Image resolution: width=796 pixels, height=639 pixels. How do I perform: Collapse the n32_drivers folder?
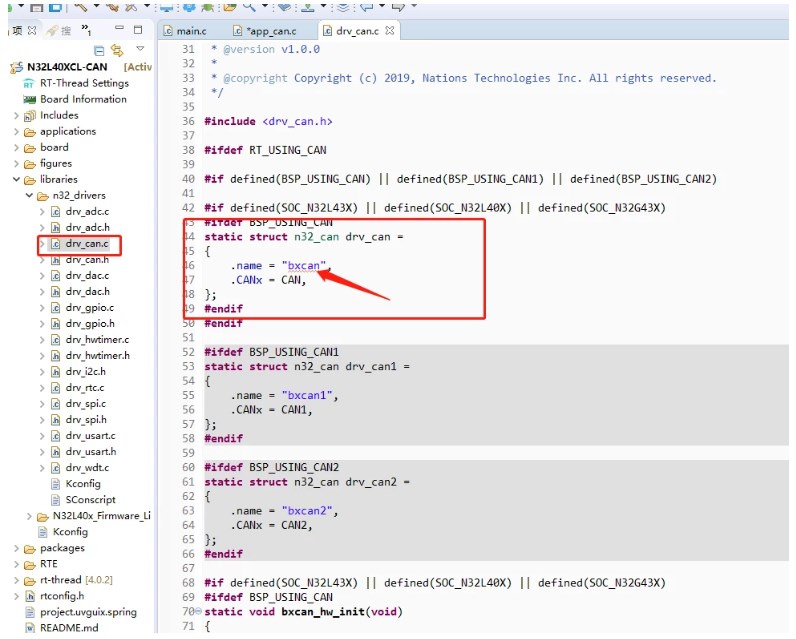[x=29, y=196]
